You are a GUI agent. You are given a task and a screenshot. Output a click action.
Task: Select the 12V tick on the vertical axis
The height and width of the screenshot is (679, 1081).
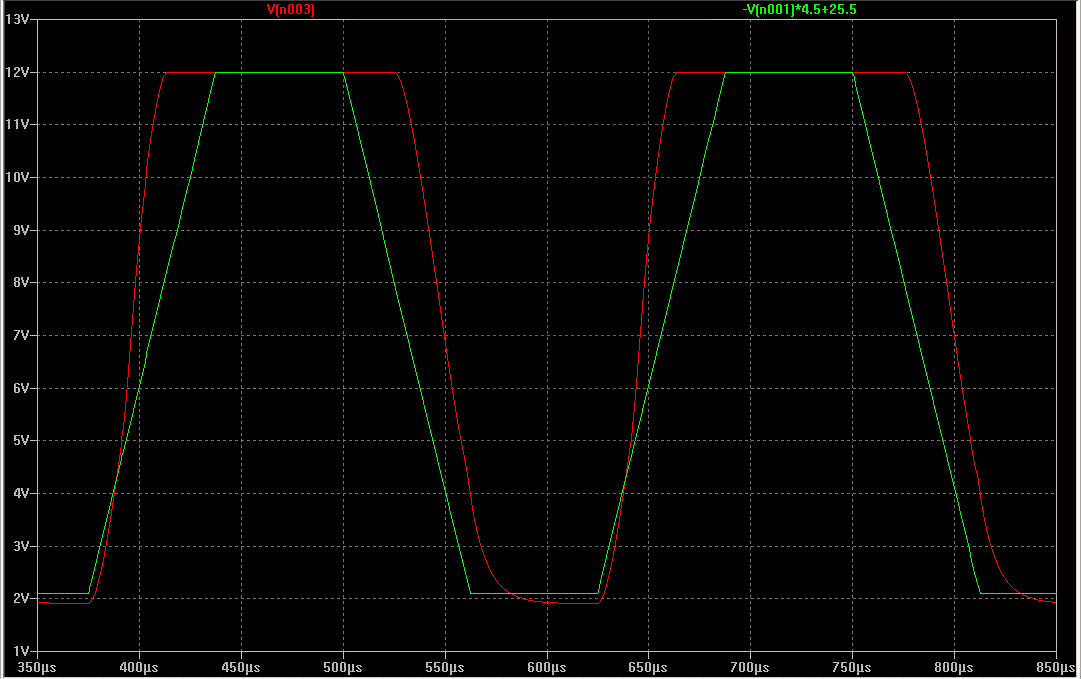17,72
